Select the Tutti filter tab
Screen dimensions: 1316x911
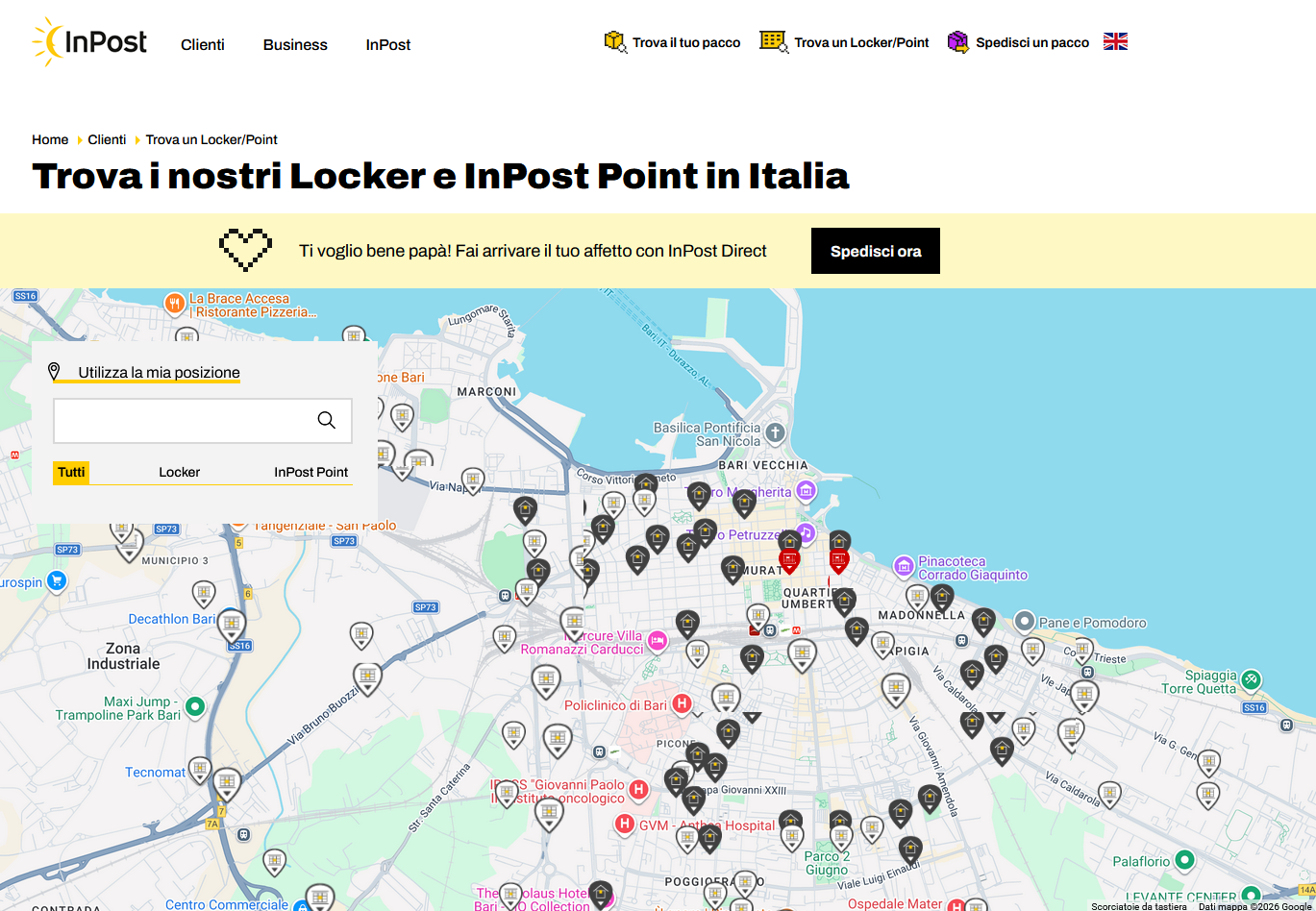pos(71,472)
